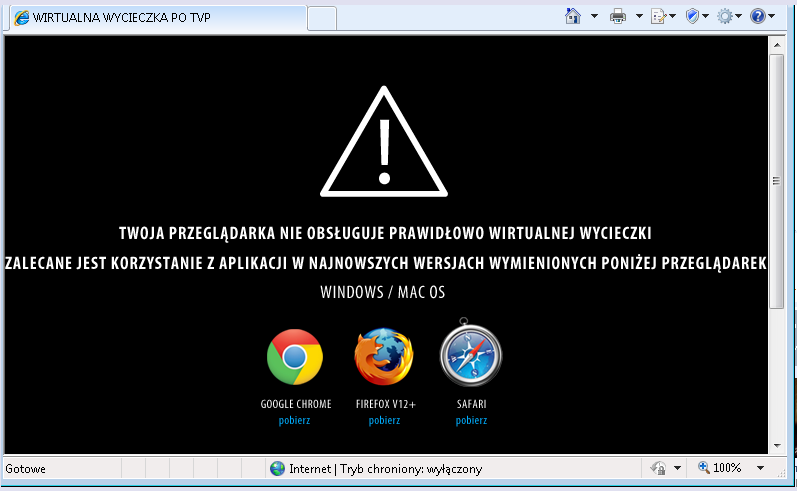Screen dimensions: 797x491
Task: Click the zoom magnifier icon in status bar
Action: tap(703, 467)
